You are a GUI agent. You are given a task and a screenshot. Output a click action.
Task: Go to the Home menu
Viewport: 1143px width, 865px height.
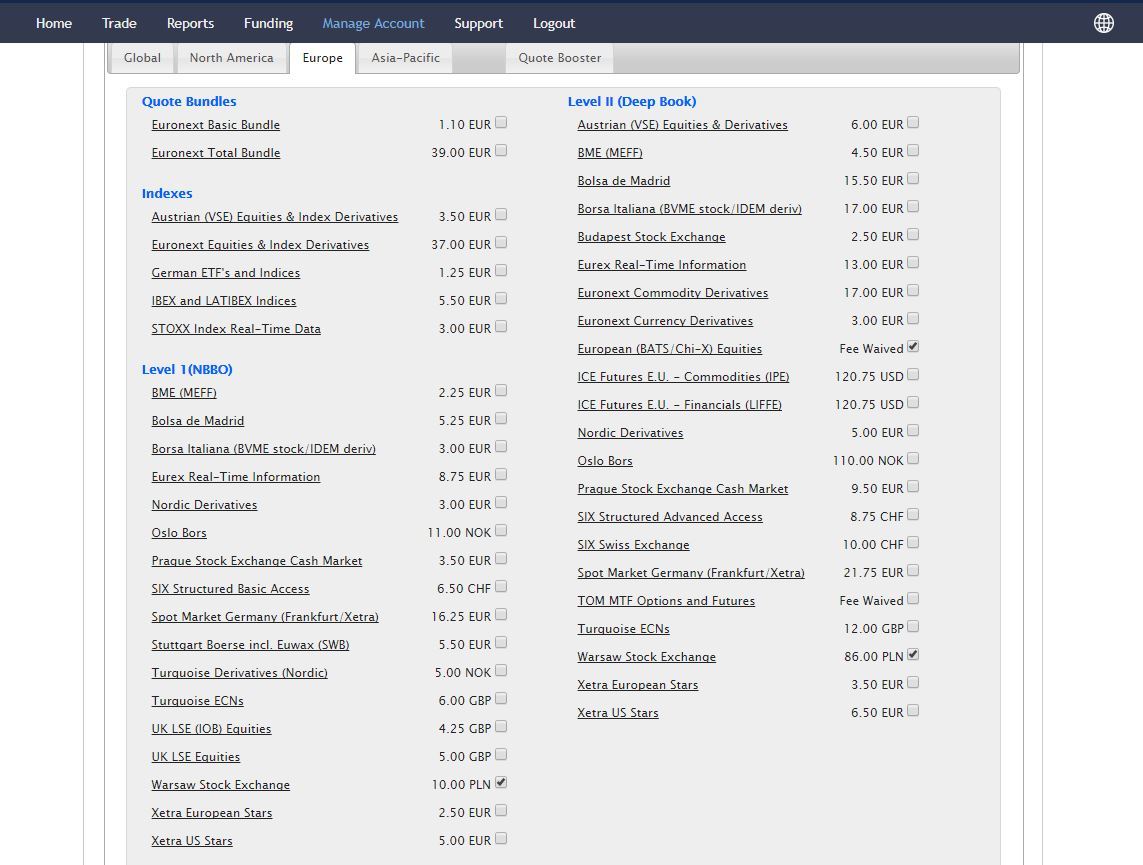(54, 23)
